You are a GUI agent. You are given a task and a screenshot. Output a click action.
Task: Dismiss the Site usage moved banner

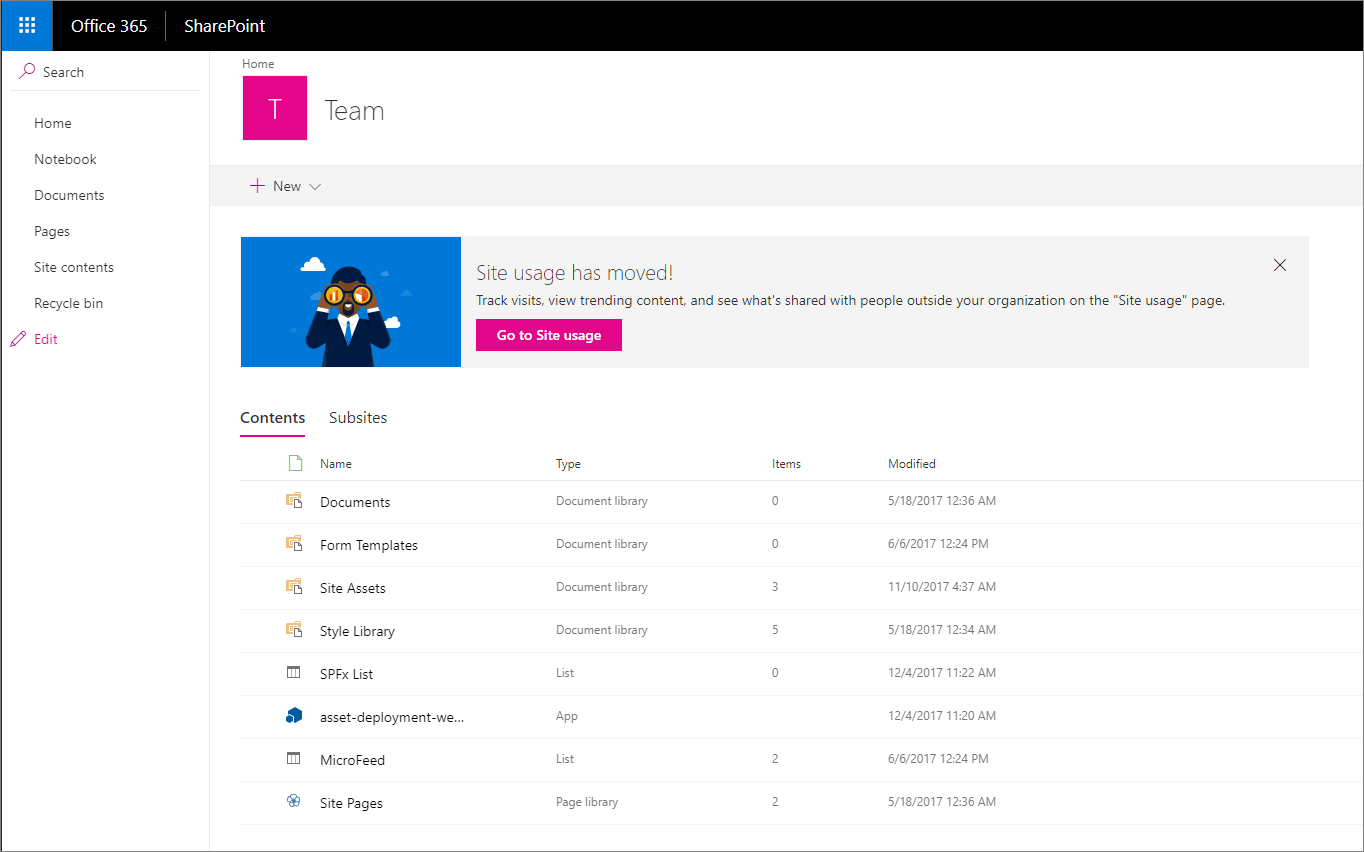point(1280,265)
